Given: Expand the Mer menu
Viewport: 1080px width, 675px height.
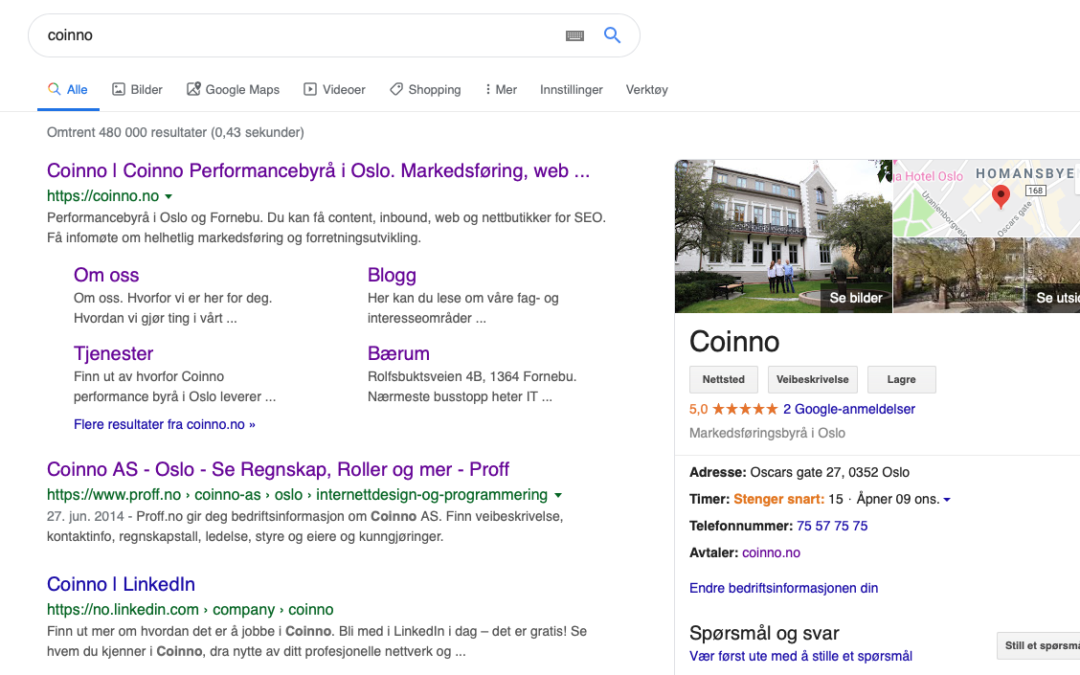Looking at the screenshot, I should (x=501, y=90).
